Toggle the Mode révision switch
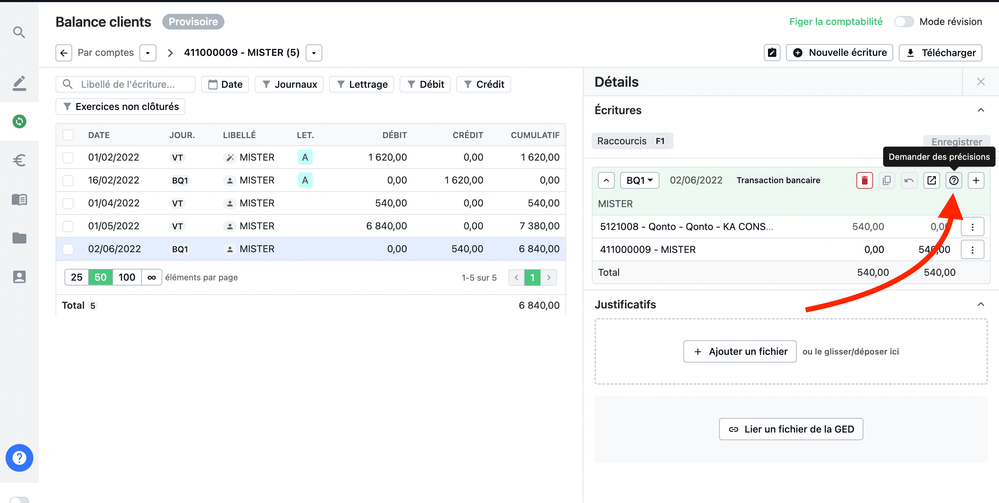The width and height of the screenshot is (999, 503). coord(904,22)
